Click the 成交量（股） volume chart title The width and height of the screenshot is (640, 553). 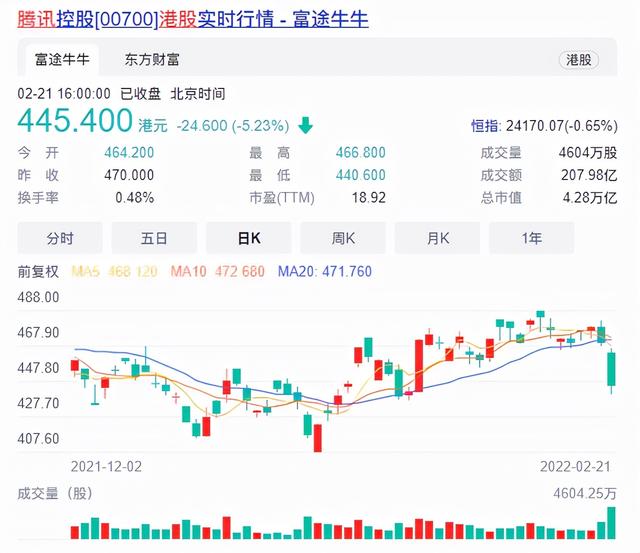pyautogui.click(x=55, y=493)
